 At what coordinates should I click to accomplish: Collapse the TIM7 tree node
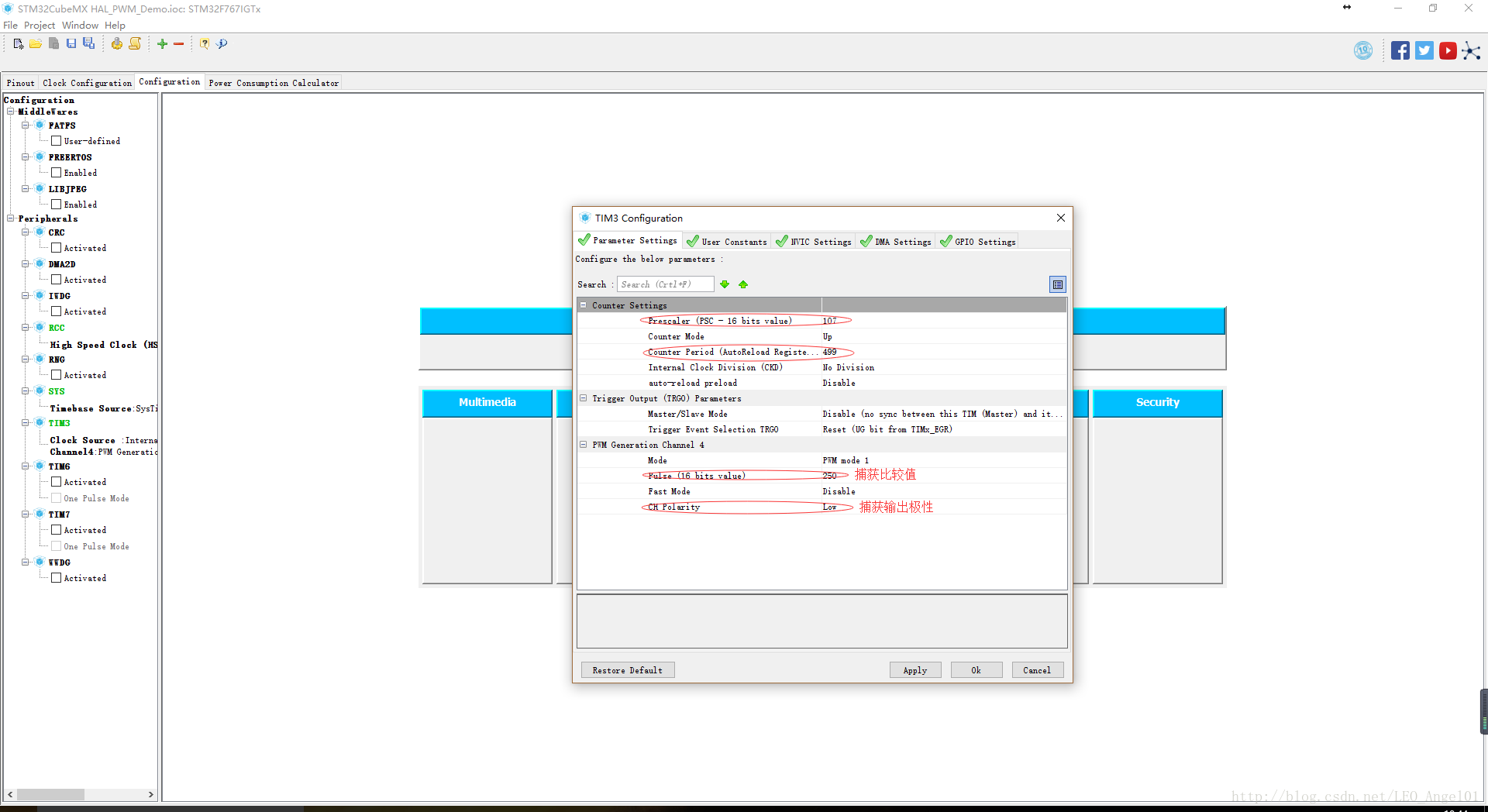[26, 514]
